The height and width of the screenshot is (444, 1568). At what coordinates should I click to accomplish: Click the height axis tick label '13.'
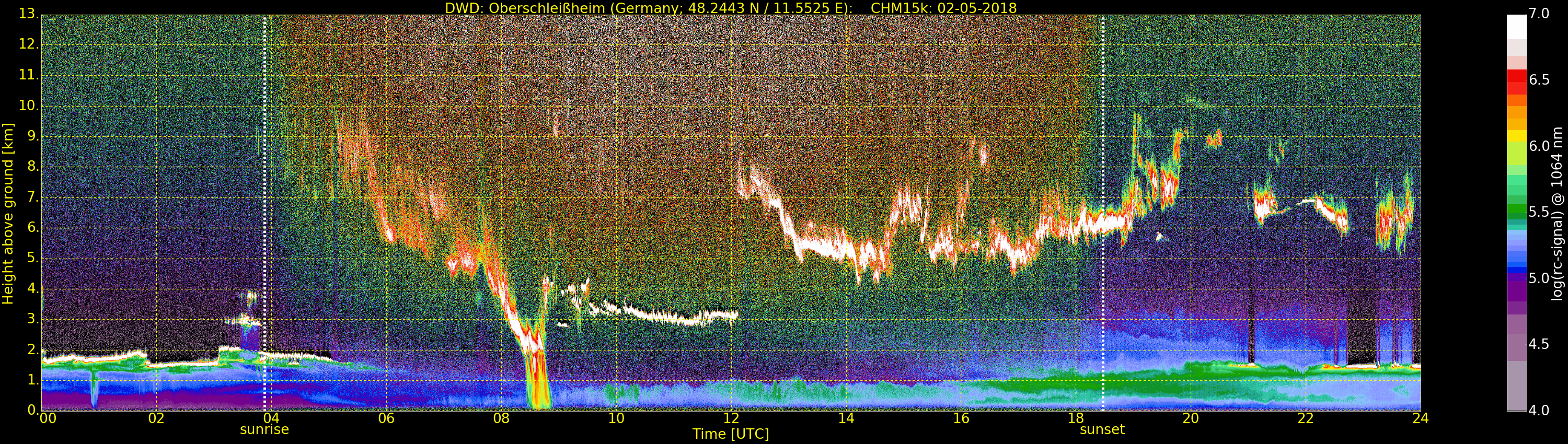[x=29, y=14]
